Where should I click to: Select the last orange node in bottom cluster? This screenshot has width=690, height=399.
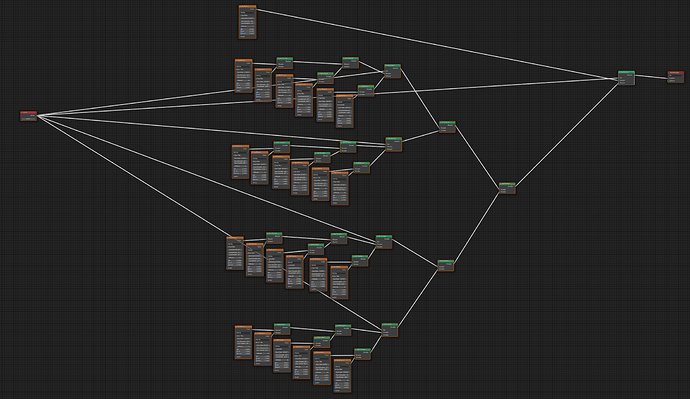click(342, 376)
